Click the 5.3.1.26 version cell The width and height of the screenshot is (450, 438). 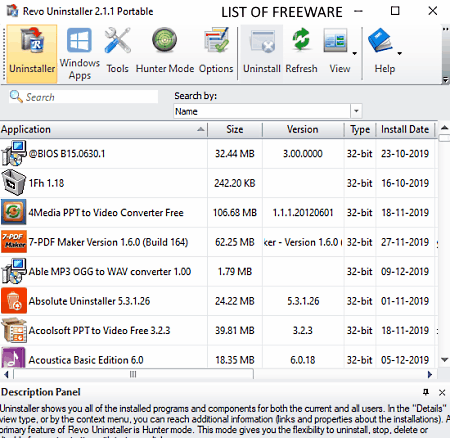303,301
